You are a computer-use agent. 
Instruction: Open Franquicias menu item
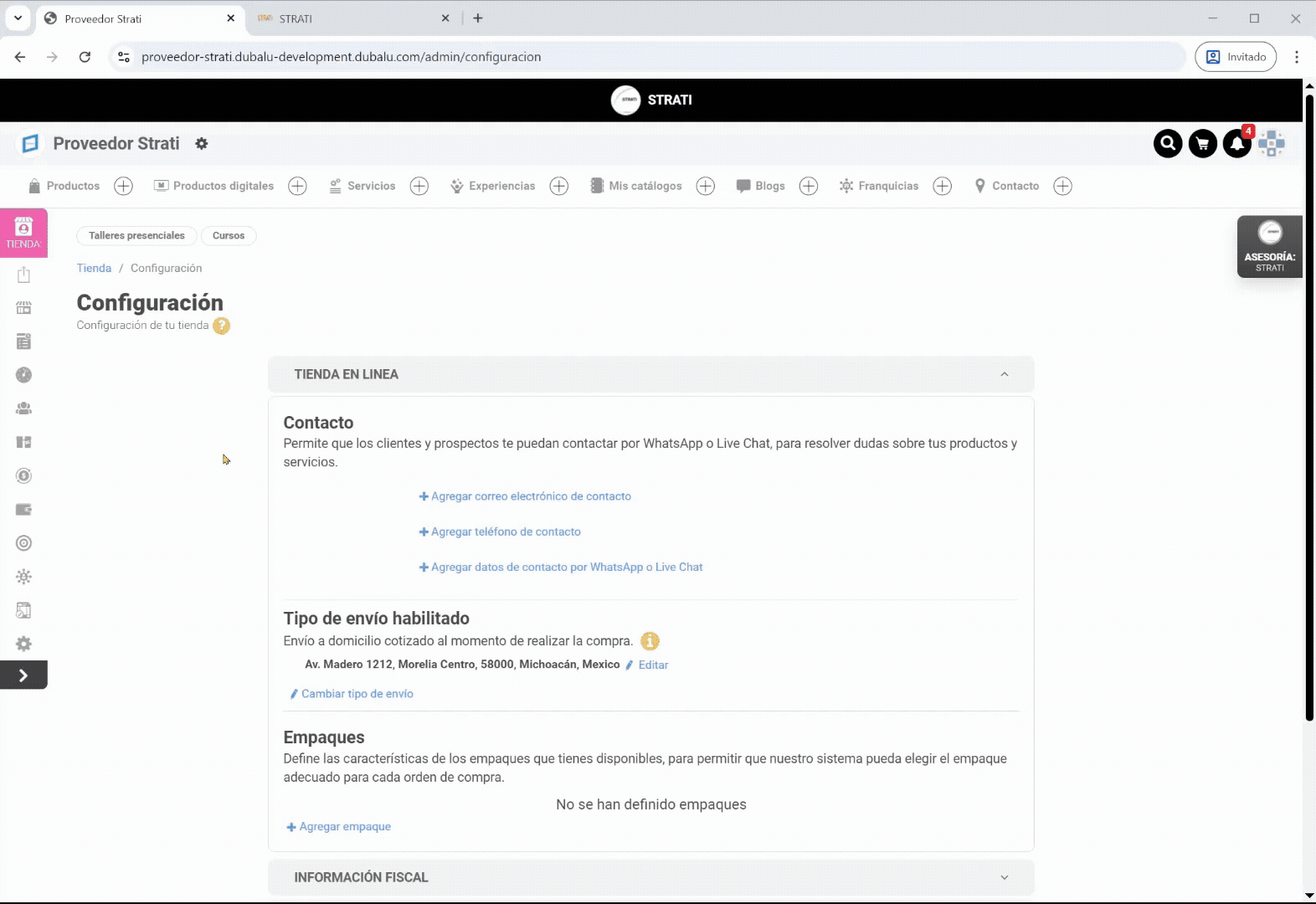click(x=879, y=186)
